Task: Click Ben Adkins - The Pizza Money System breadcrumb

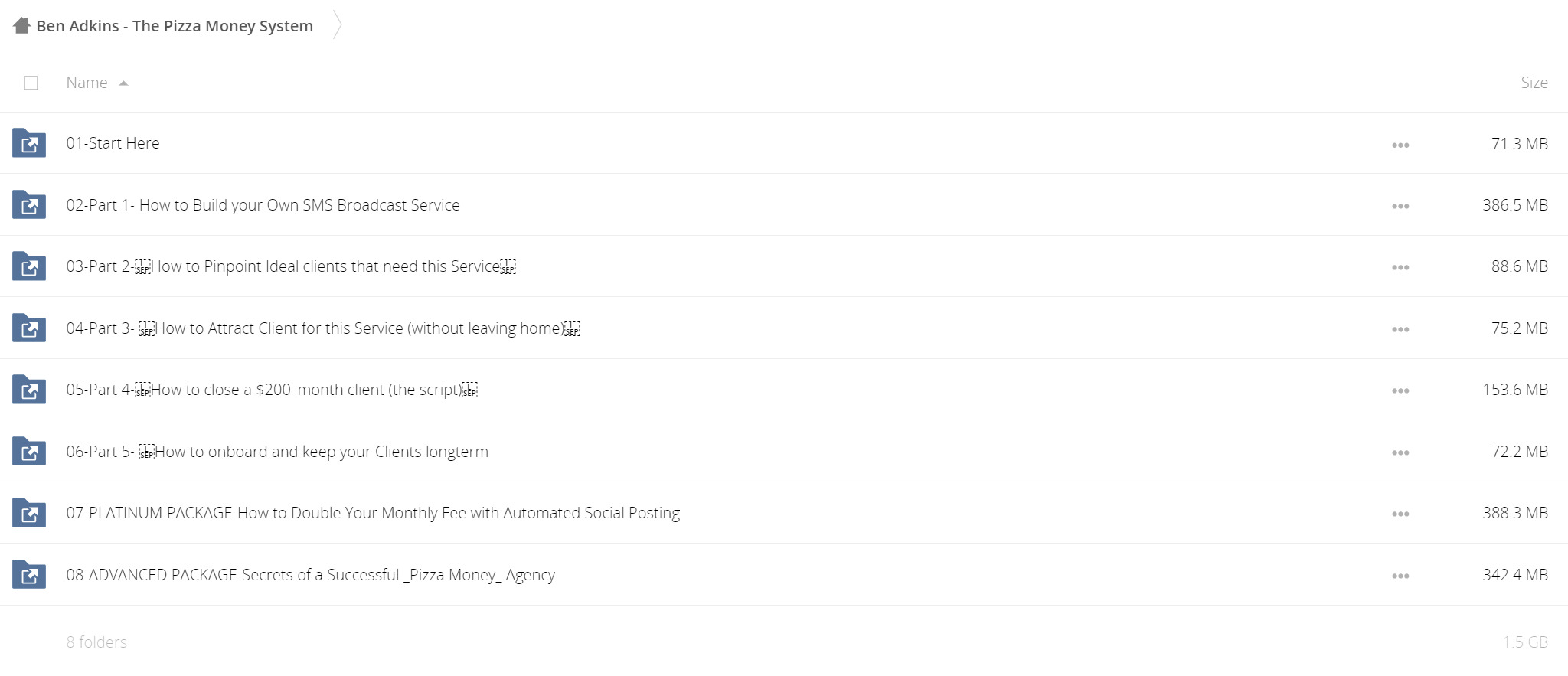Action: pos(175,26)
